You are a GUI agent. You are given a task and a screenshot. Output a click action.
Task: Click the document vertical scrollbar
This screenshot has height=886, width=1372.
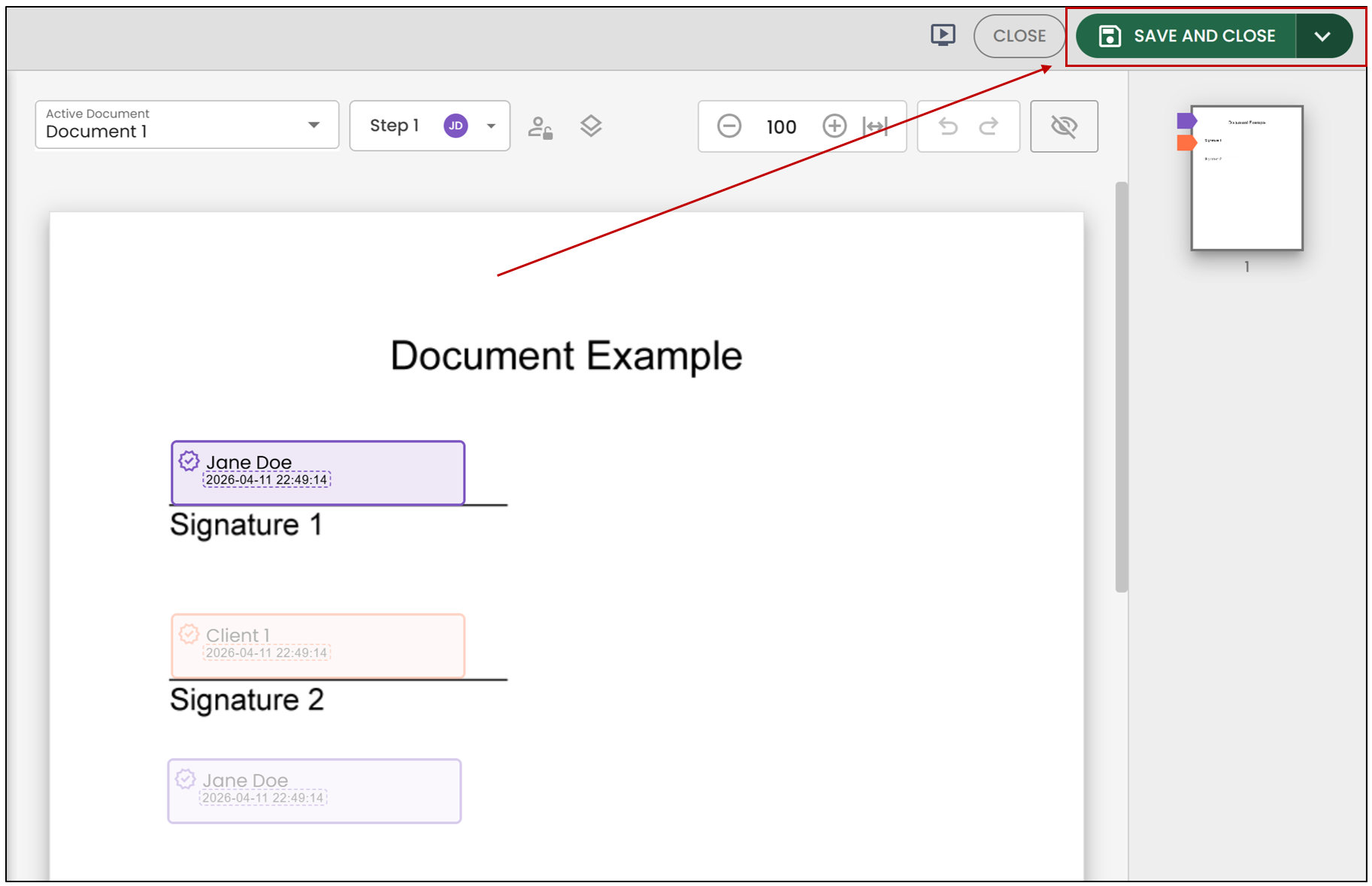pos(1122,387)
